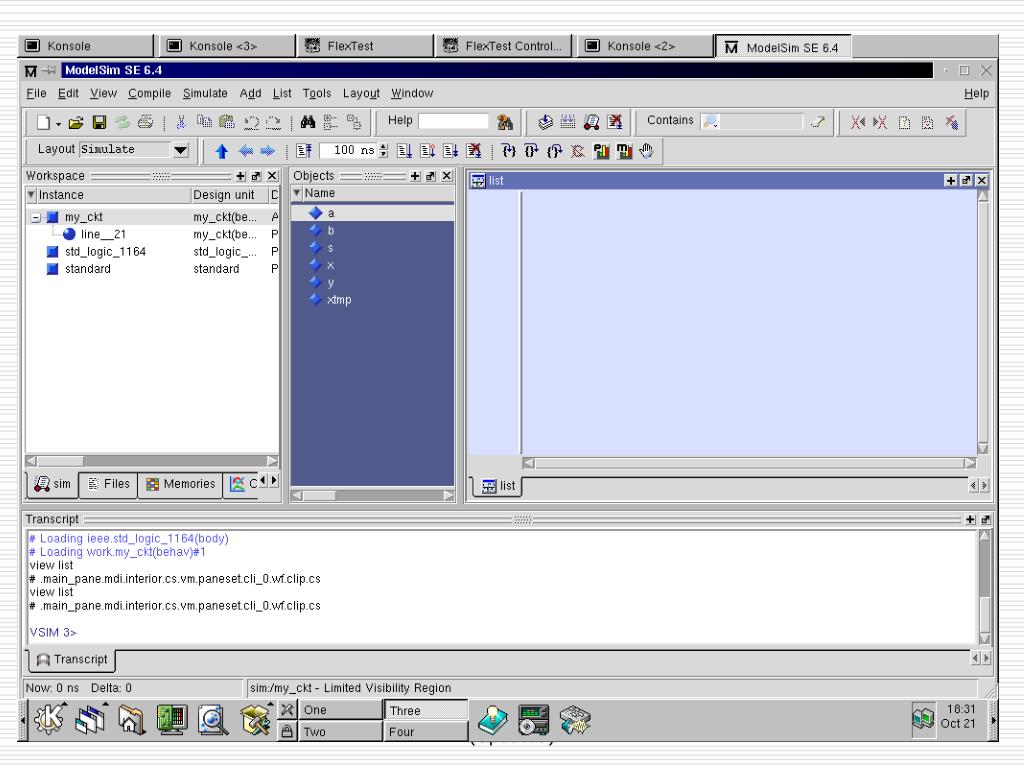The height and width of the screenshot is (768, 1024).
Task: Open the File menu
Action: (37, 93)
